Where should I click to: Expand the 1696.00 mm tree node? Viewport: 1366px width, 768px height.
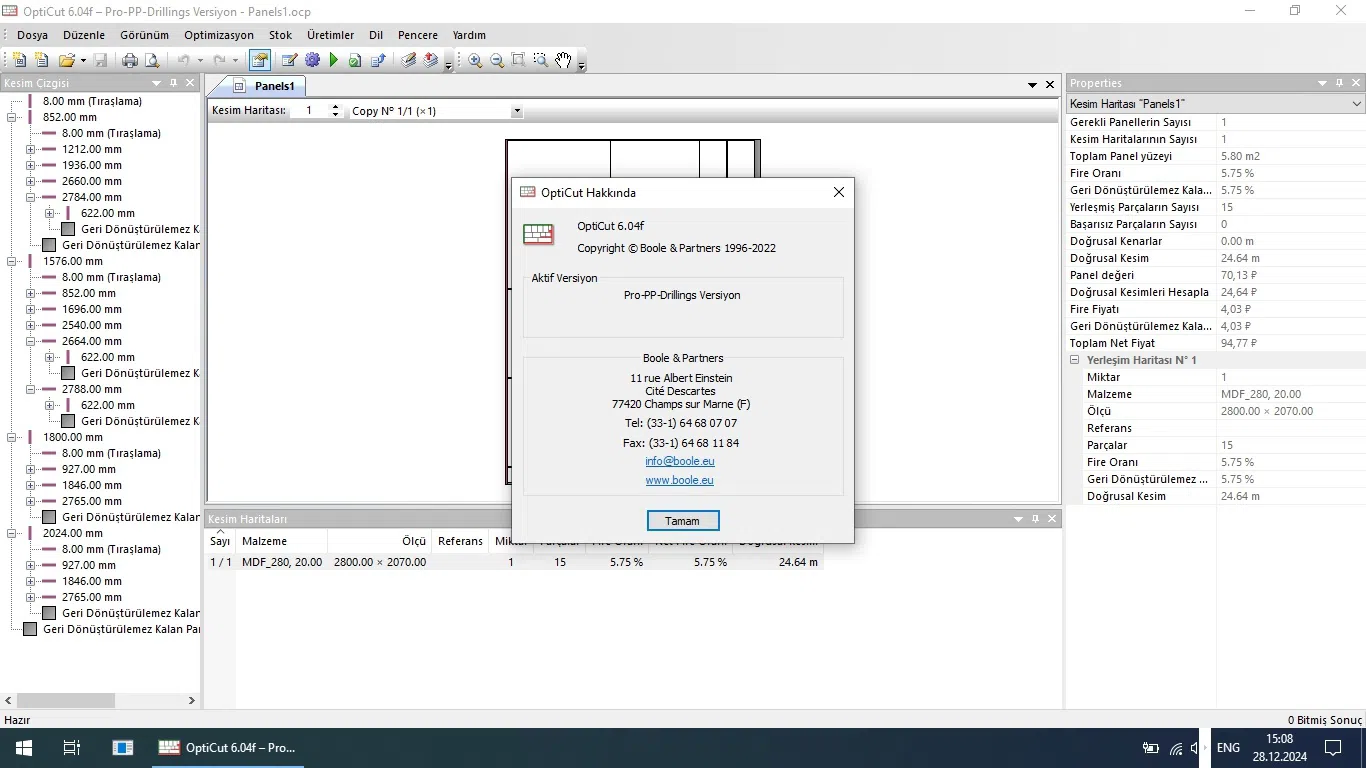tap(30, 309)
